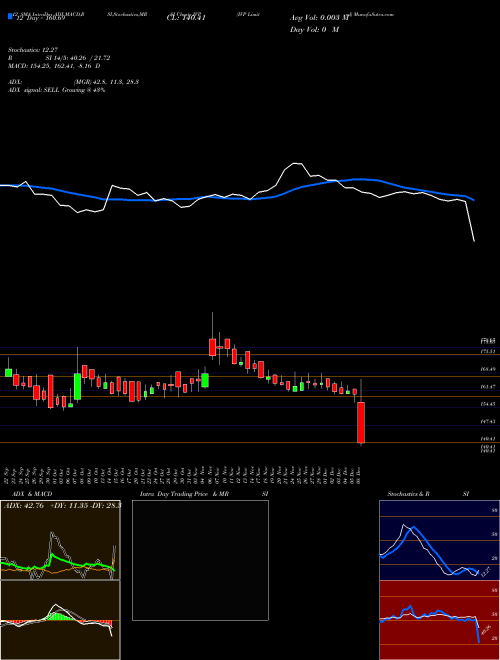Click the 'Stochastics: 12.27' readout
This screenshot has width=500, height=660.
(32, 50)
